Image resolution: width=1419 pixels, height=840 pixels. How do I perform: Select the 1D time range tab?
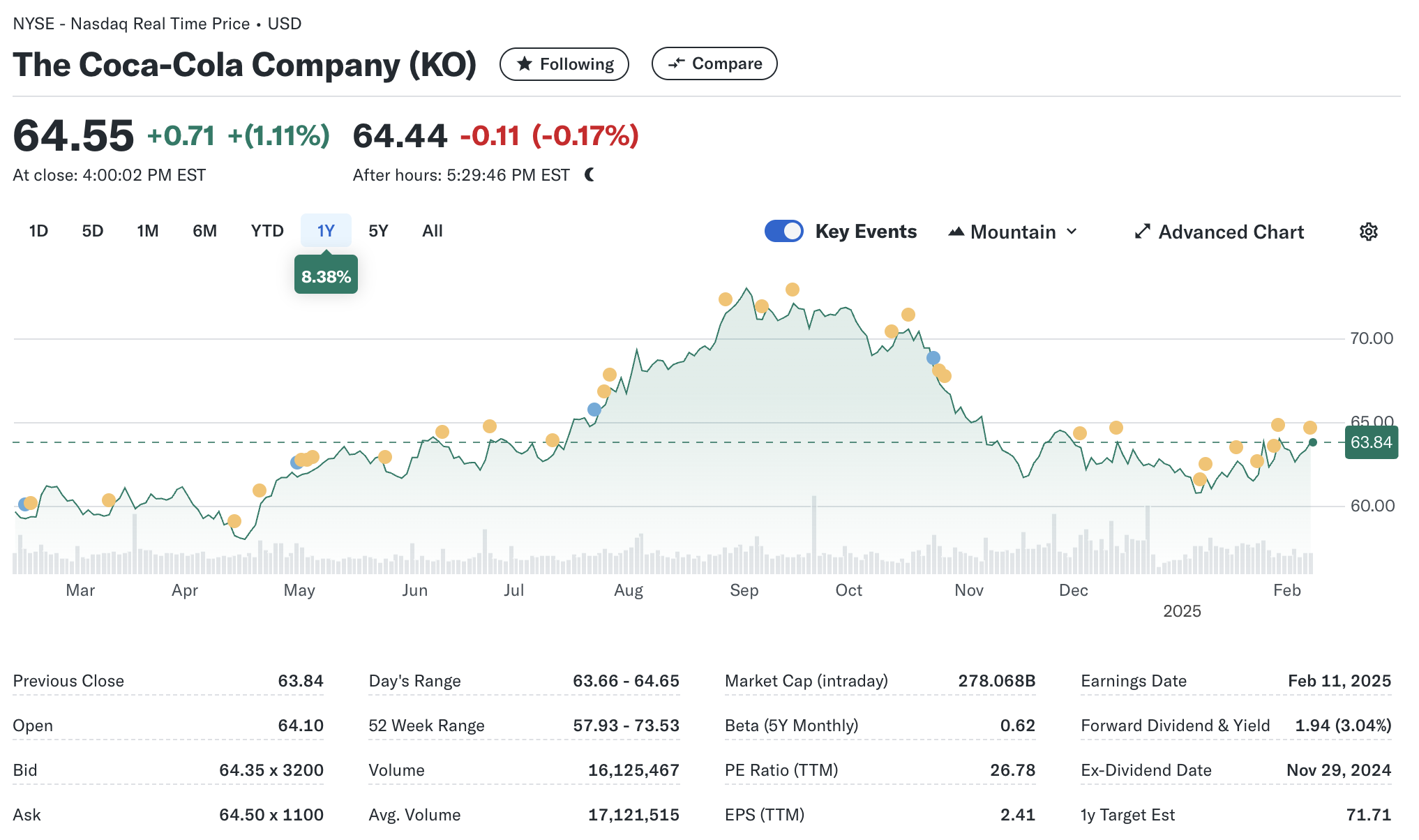point(38,231)
